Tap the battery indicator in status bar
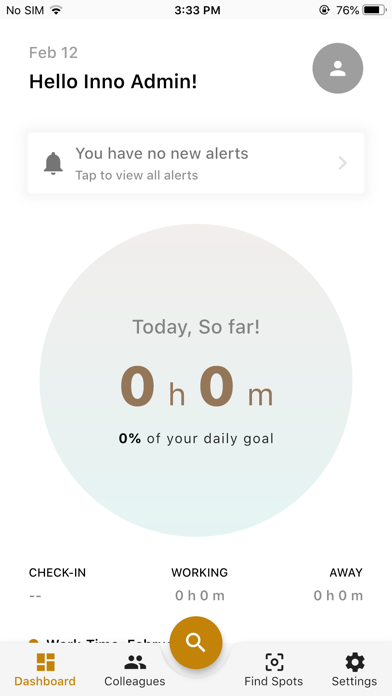This screenshot has height=696, width=392. tap(374, 10)
